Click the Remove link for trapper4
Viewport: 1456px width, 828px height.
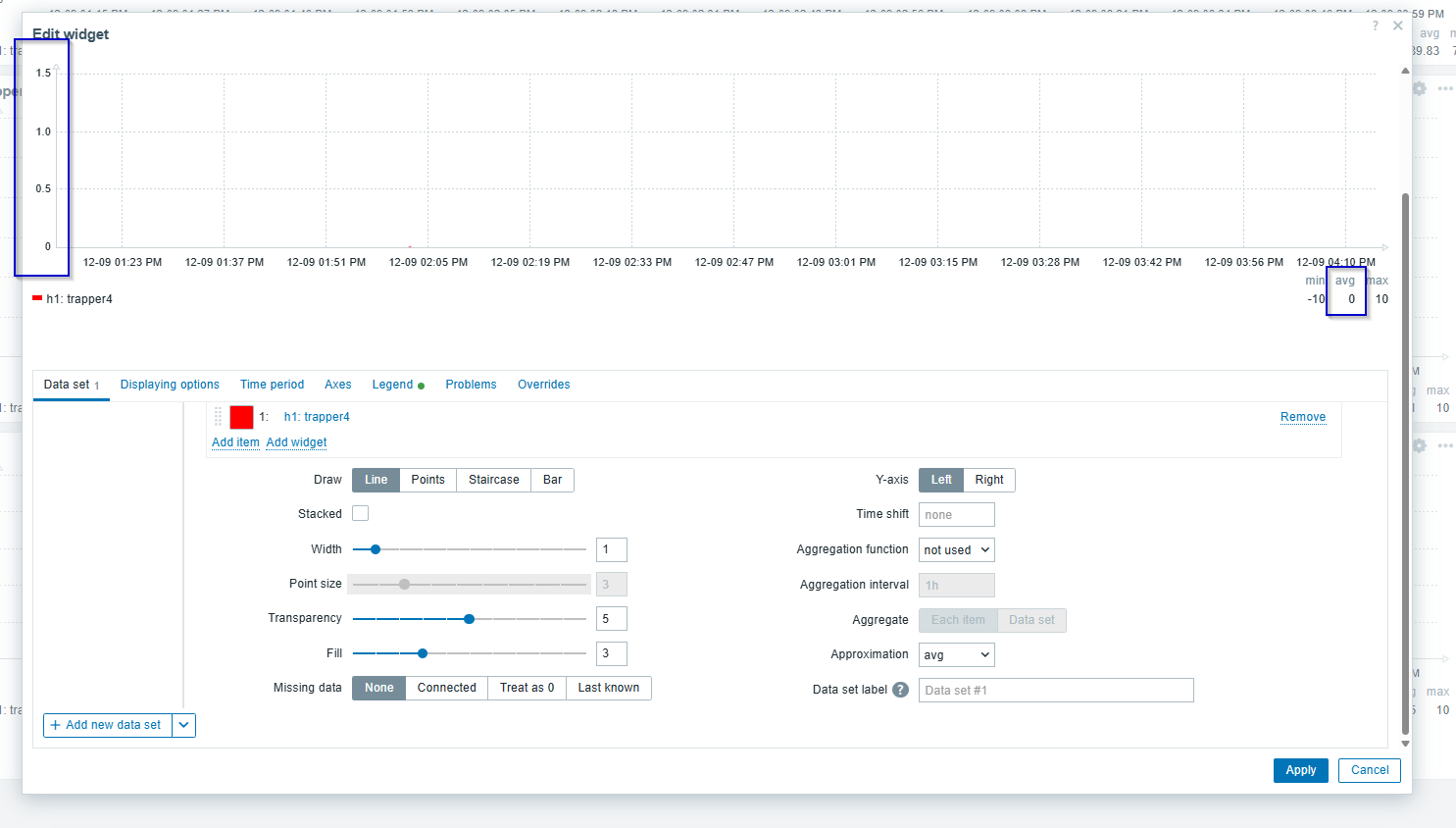tap(1302, 417)
